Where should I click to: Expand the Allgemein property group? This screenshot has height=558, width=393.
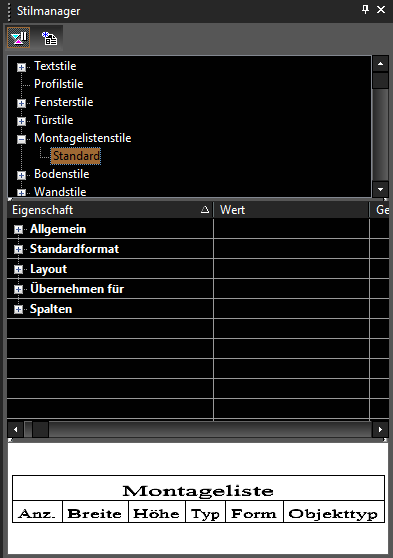click(19, 230)
